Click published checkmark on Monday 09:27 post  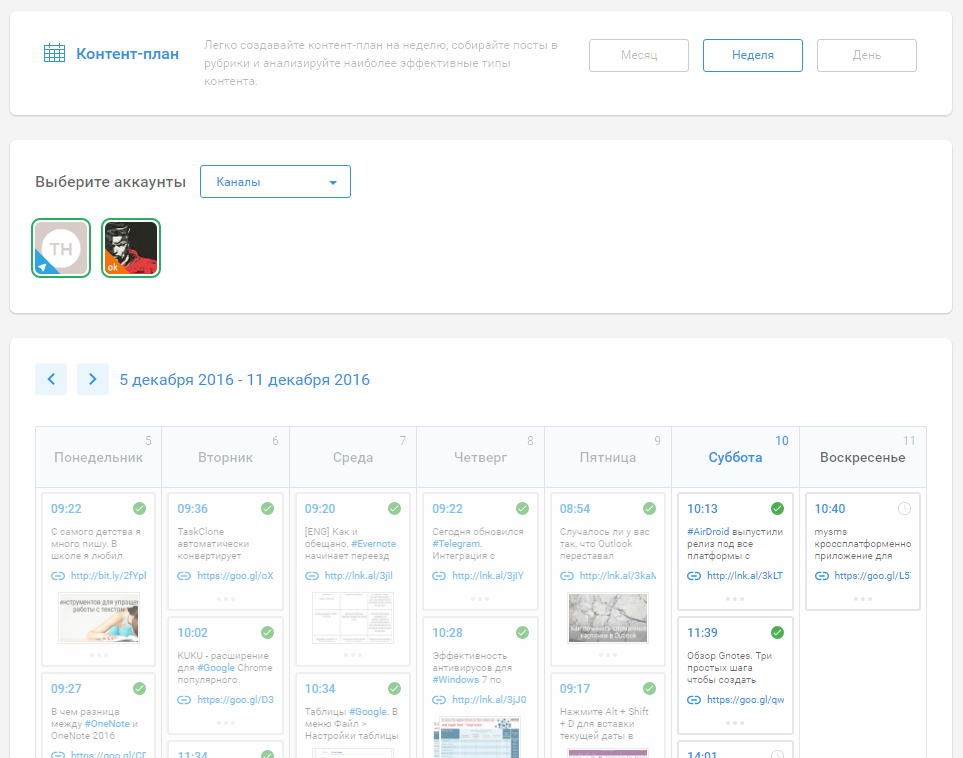(x=139, y=689)
